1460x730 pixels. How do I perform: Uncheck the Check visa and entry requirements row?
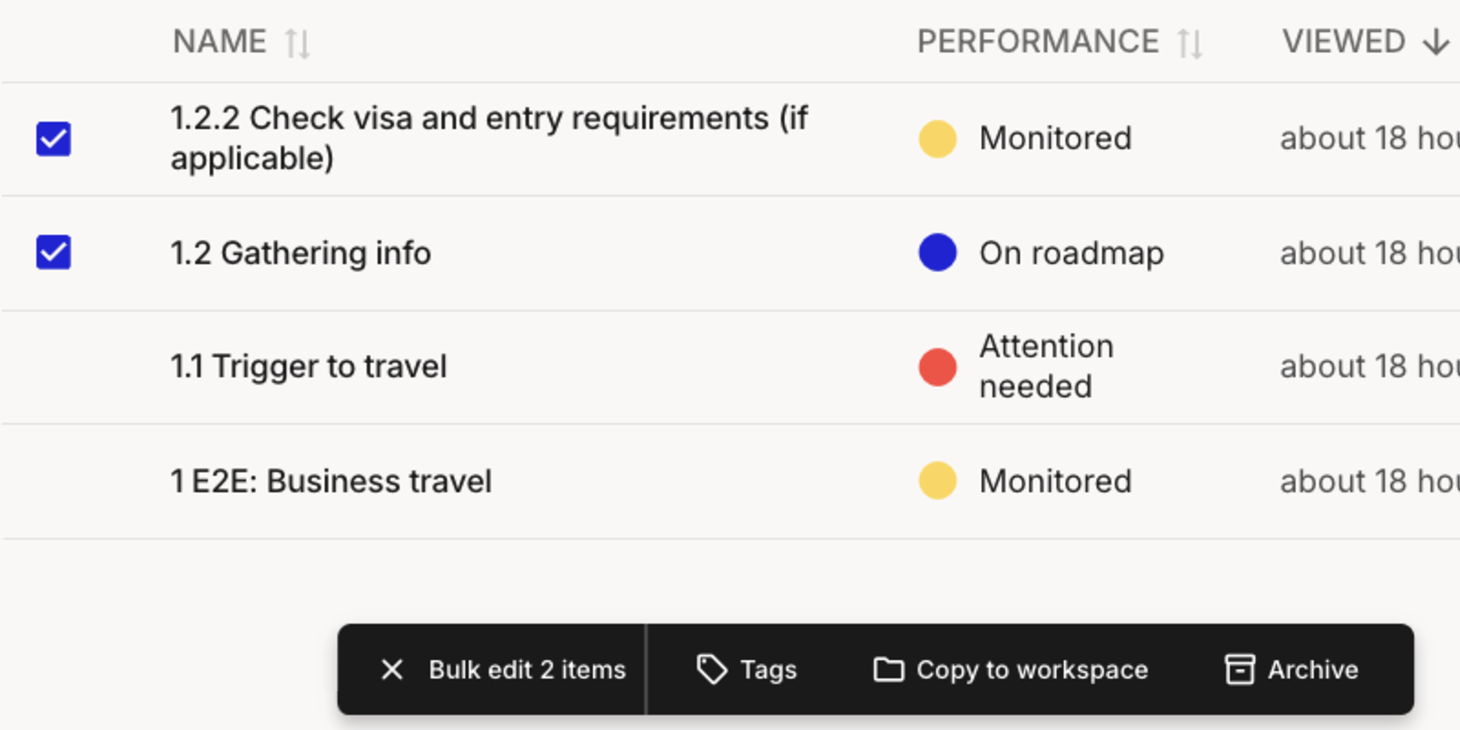pos(54,139)
